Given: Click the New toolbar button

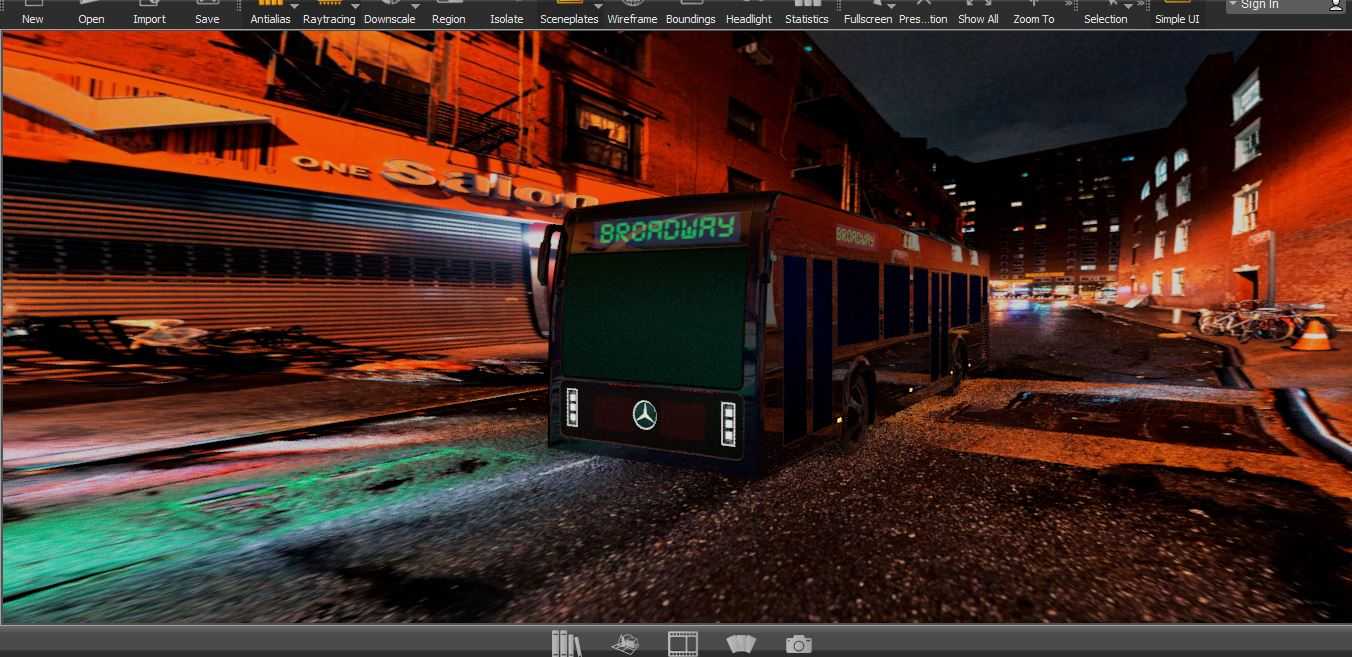Looking at the screenshot, I should tap(32, 13).
